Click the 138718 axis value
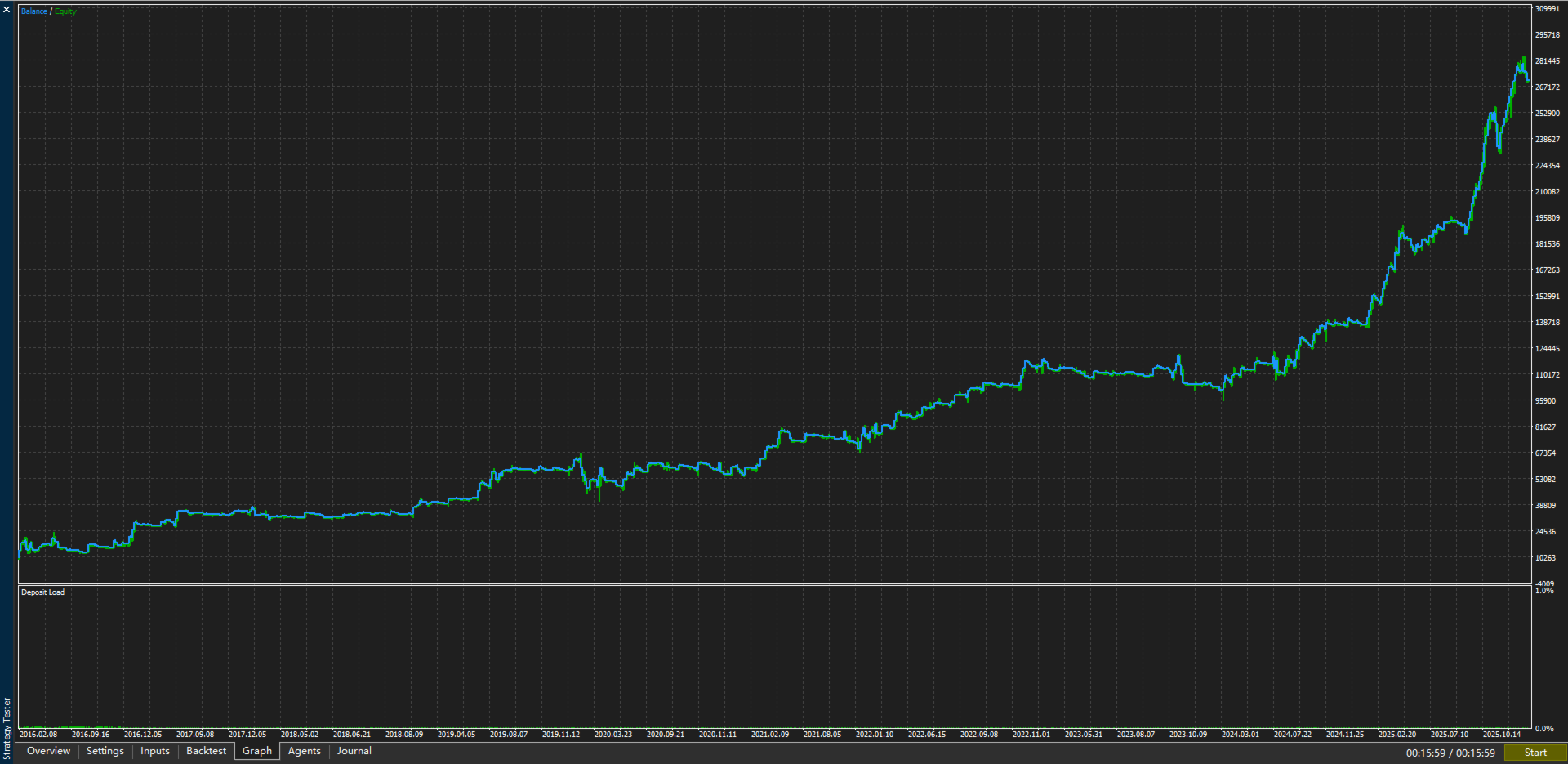The width and height of the screenshot is (1568, 764). [1548, 323]
